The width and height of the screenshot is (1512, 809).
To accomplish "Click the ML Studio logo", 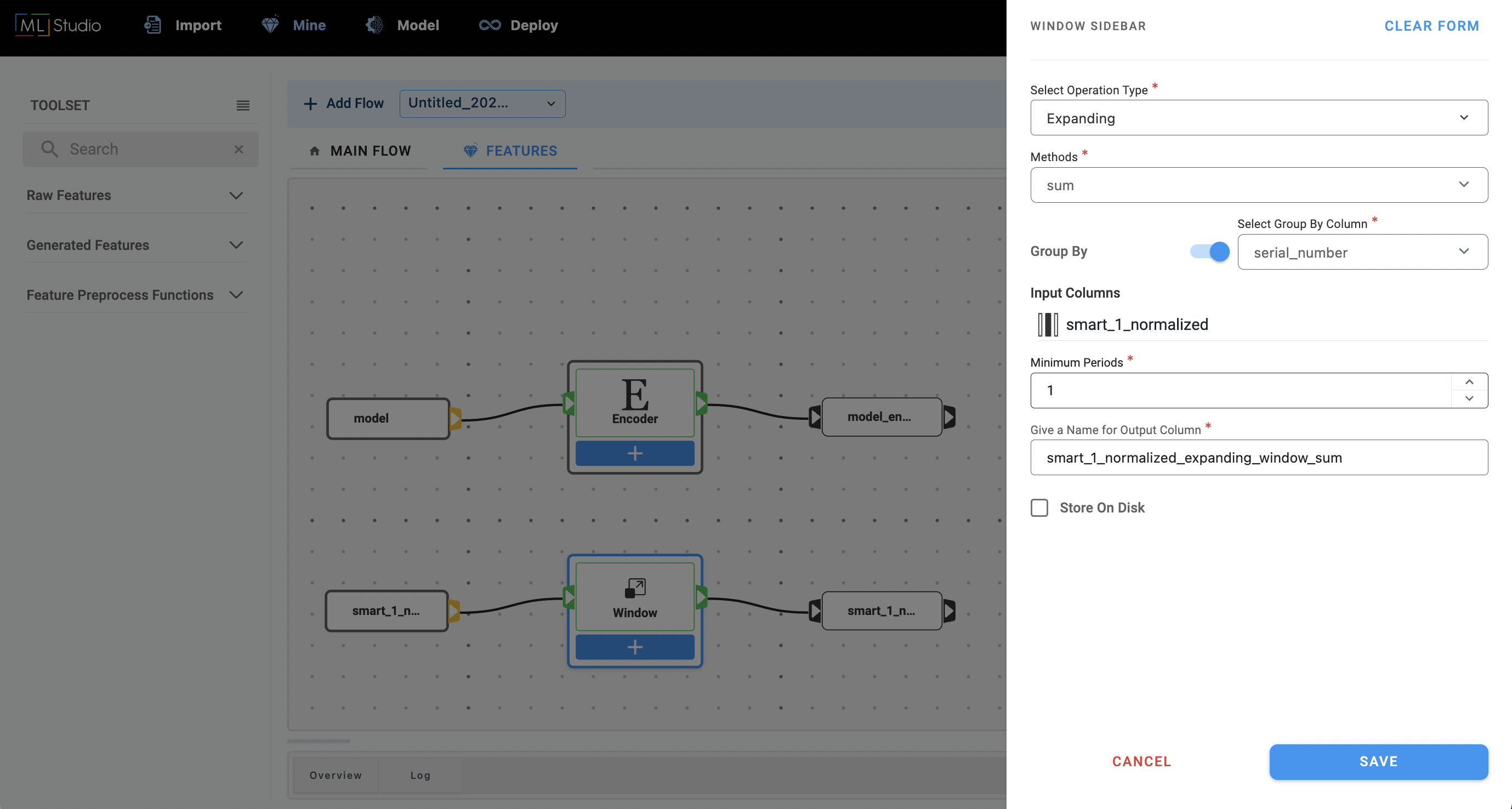I will tap(58, 25).
